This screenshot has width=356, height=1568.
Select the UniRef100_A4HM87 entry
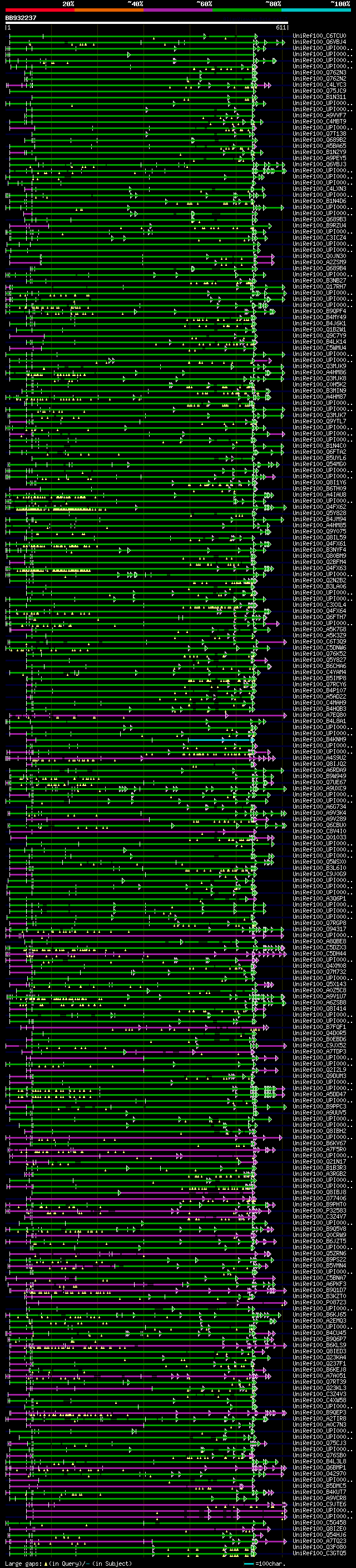(x=319, y=397)
